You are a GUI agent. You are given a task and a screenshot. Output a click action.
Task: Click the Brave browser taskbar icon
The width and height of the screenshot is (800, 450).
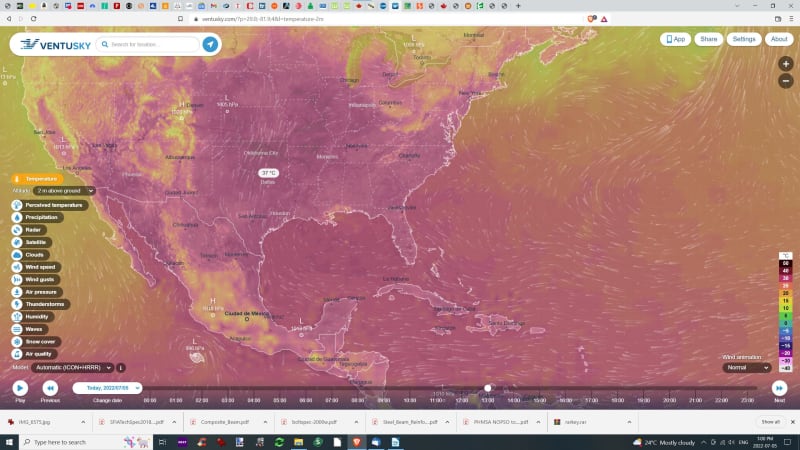(x=357, y=442)
